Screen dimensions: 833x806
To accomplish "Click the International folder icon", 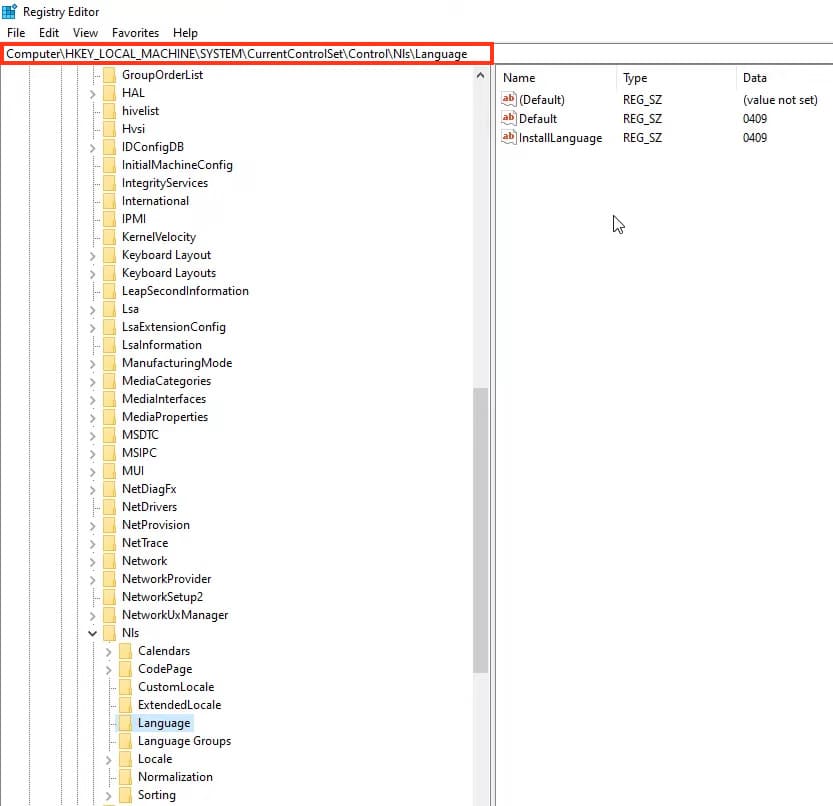I will 109,201.
